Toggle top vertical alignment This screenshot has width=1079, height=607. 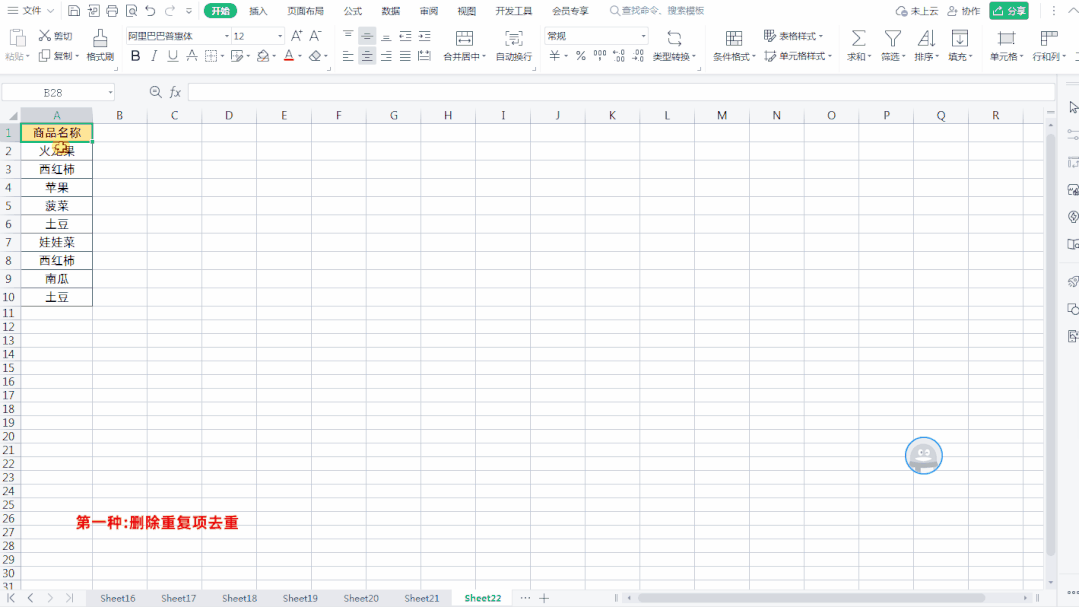click(348, 36)
